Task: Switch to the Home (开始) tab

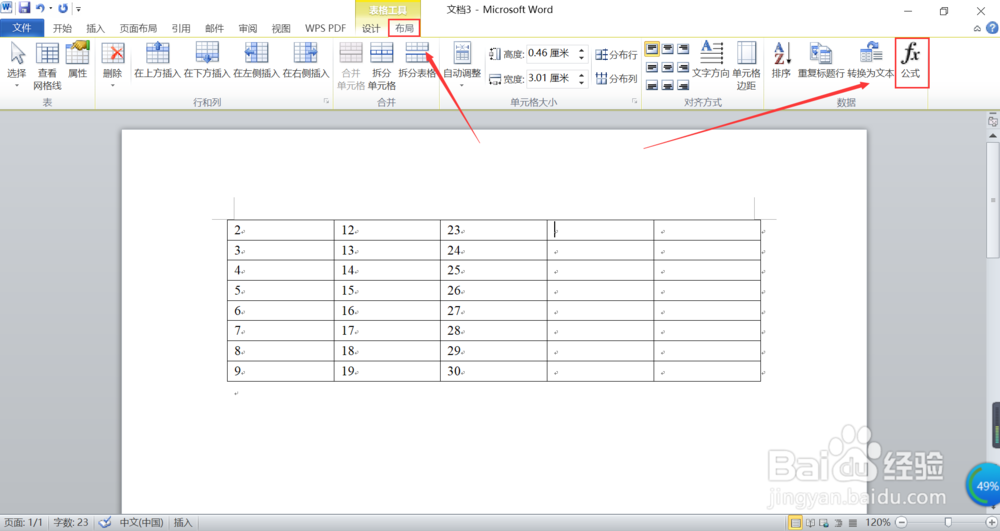Action: (62, 28)
